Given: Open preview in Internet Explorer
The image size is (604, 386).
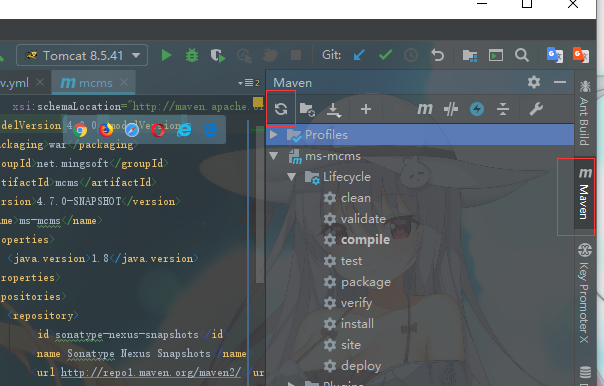Looking at the screenshot, I should click(x=184, y=130).
